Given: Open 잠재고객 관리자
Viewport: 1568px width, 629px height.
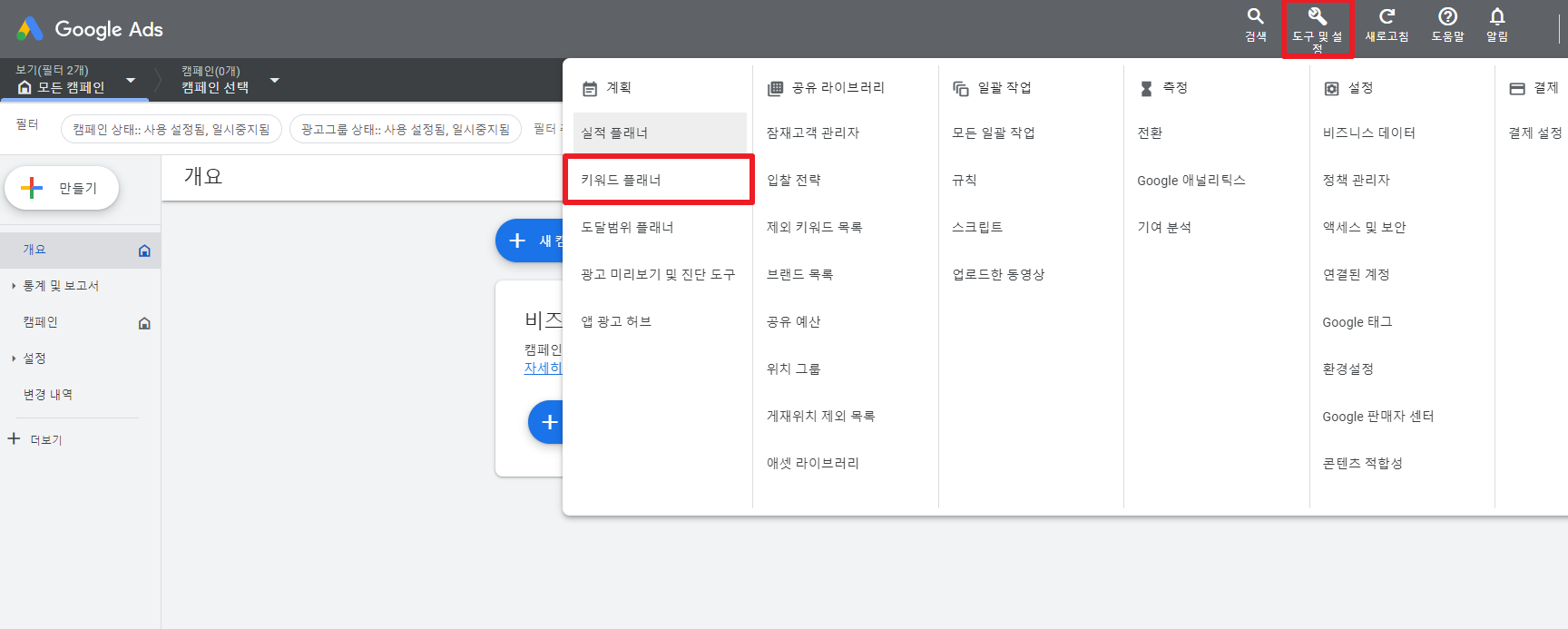Looking at the screenshot, I should coord(813,133).
